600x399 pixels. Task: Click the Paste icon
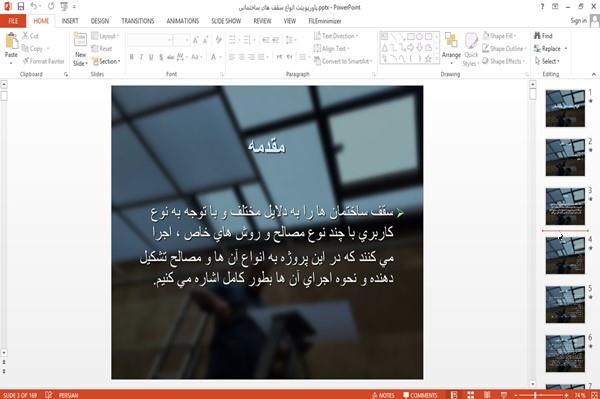(x=11, y=40)
